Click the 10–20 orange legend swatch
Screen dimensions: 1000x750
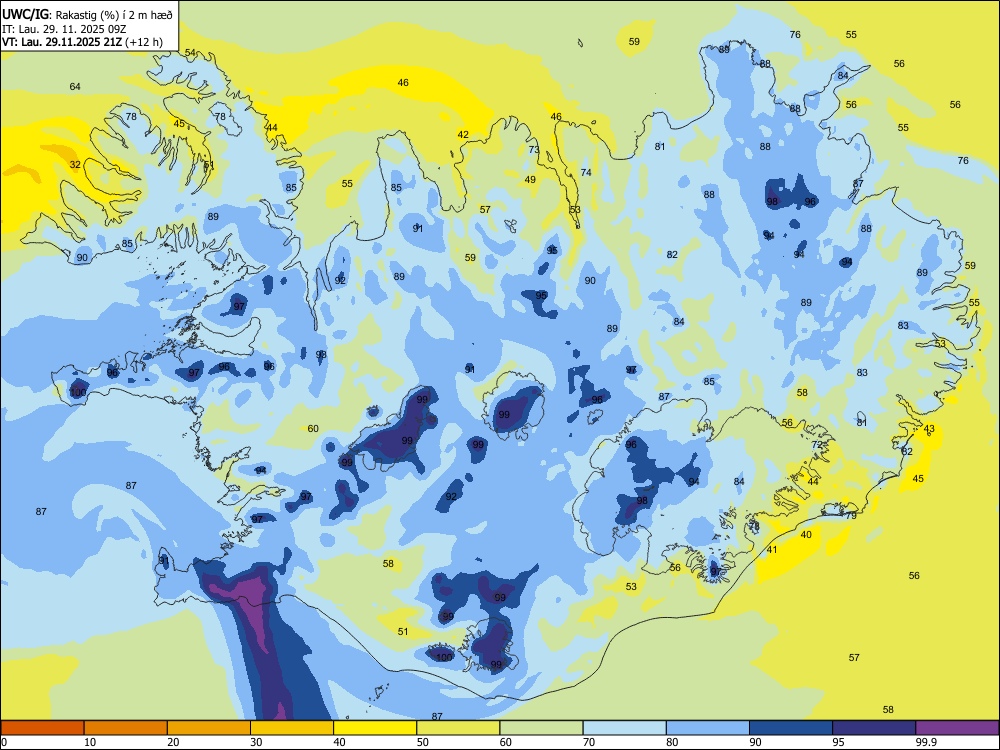coord(126,728)
